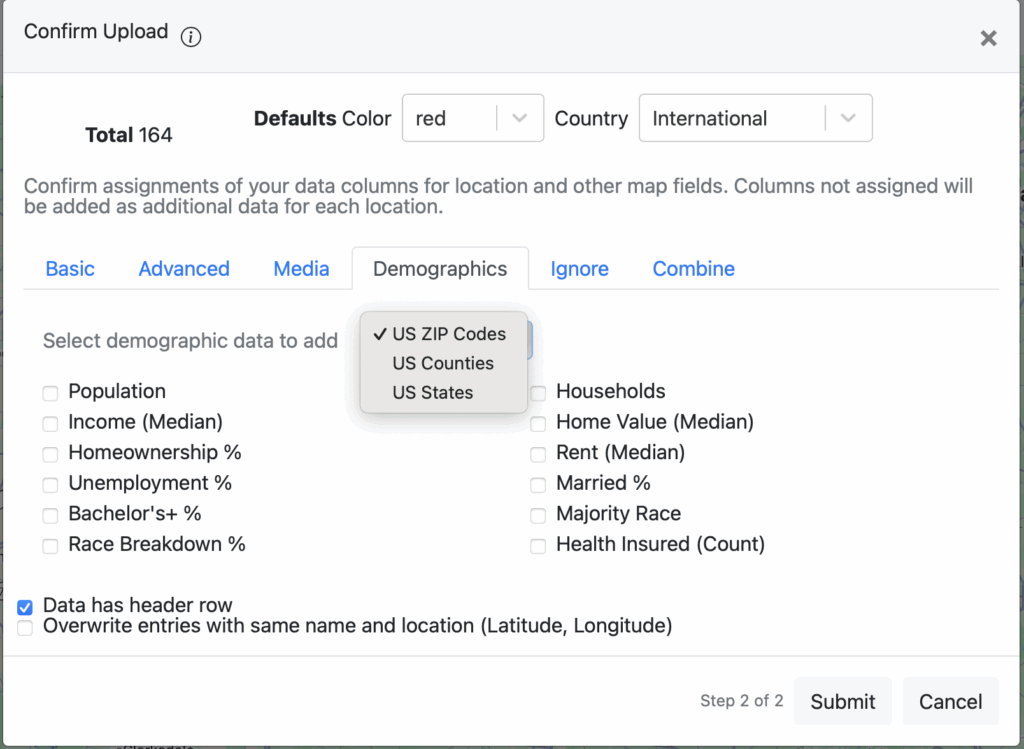Choose US Counties from the dropdown list
The image size is (1024, 749).
tap(443, 363)
